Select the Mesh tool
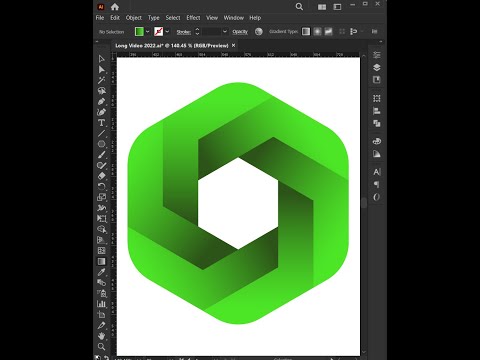The height and width of the screenshot is (360, 480). click(102, 251)
